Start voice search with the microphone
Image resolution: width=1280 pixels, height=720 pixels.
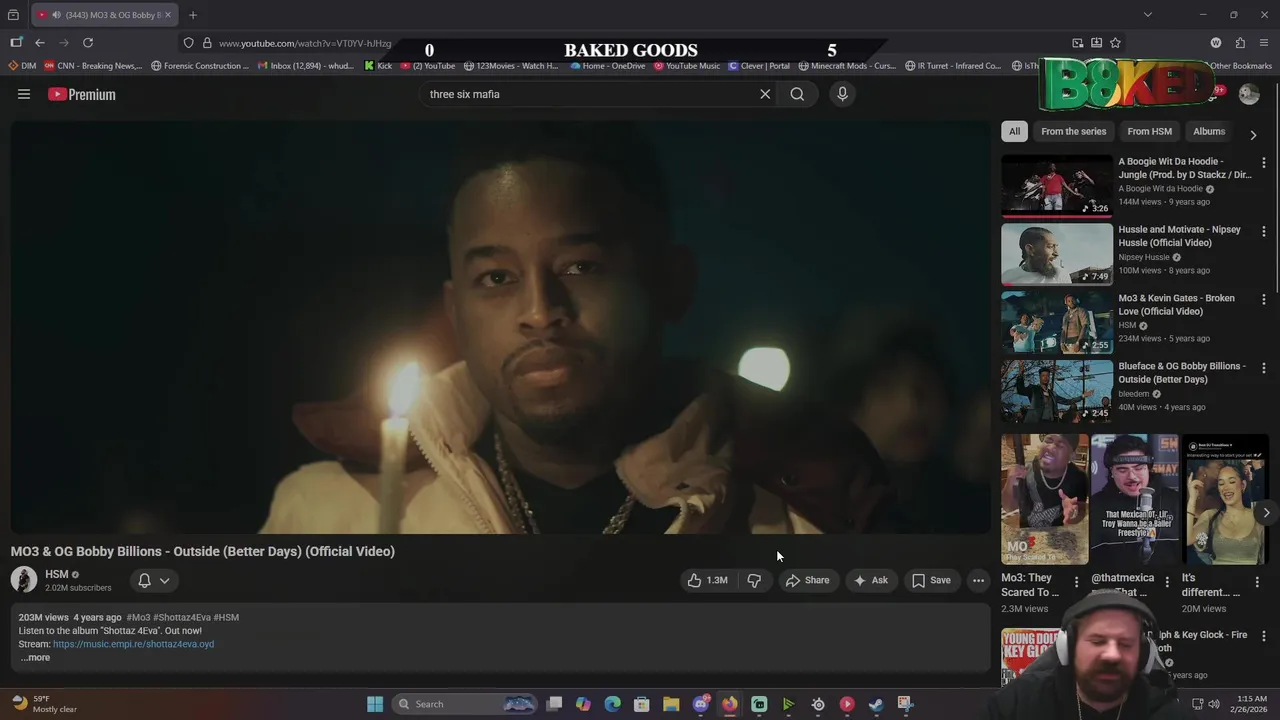pyautogui.click(x=842, y=94)
